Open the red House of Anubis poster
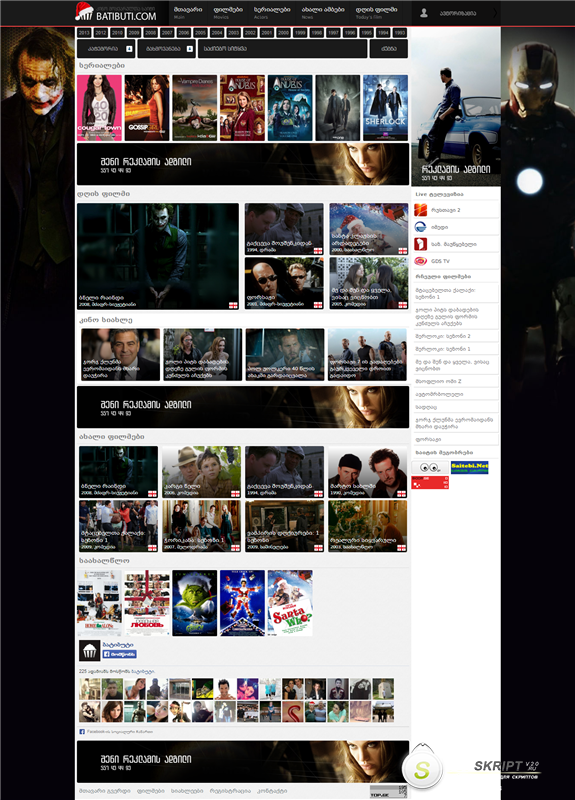575x800 pixels. (242, 108)
